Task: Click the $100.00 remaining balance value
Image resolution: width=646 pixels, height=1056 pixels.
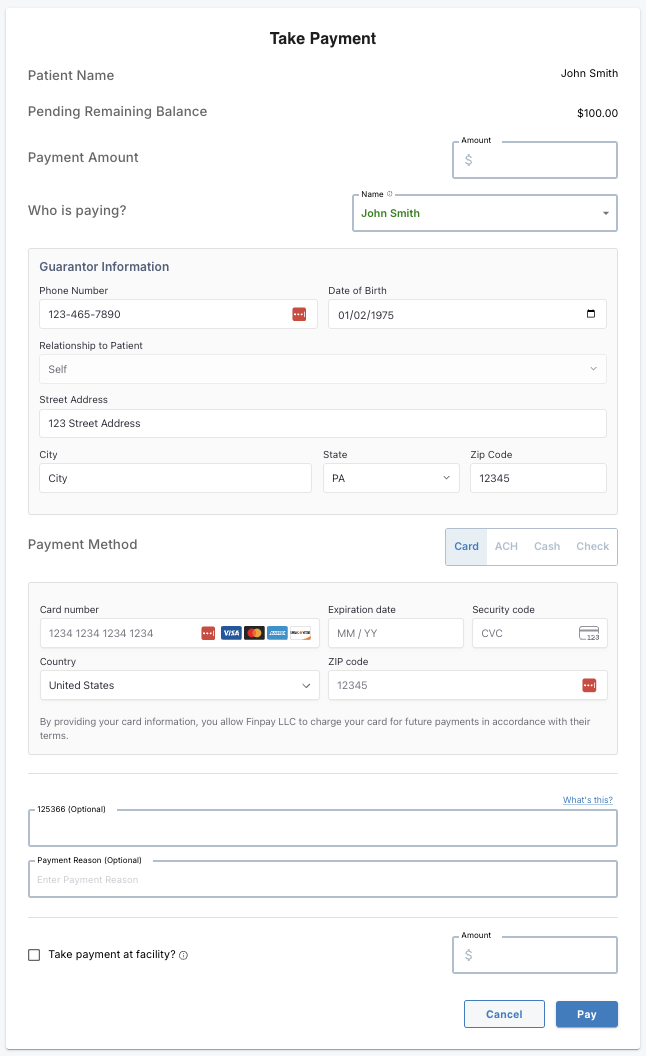Action: point(597,113)
